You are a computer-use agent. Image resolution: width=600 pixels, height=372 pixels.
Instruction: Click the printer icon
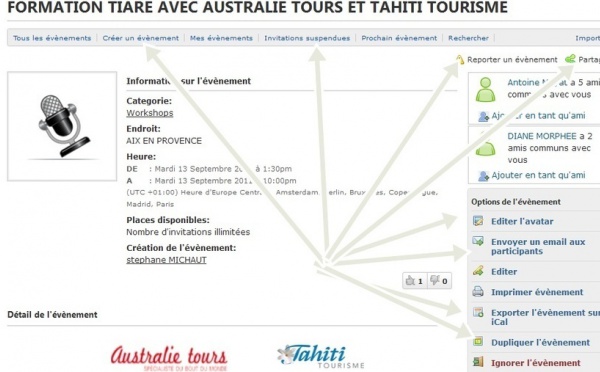coord(478,291)
